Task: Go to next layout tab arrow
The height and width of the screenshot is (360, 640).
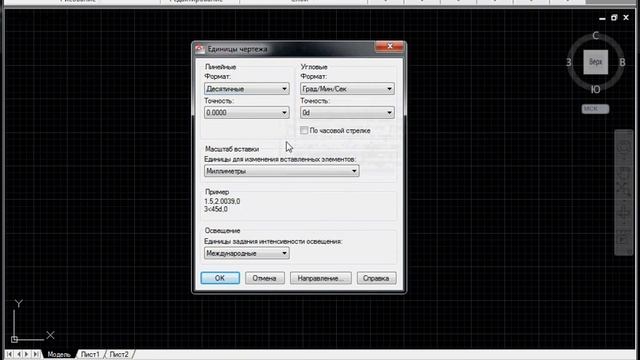Action: [x=27, y=354]
